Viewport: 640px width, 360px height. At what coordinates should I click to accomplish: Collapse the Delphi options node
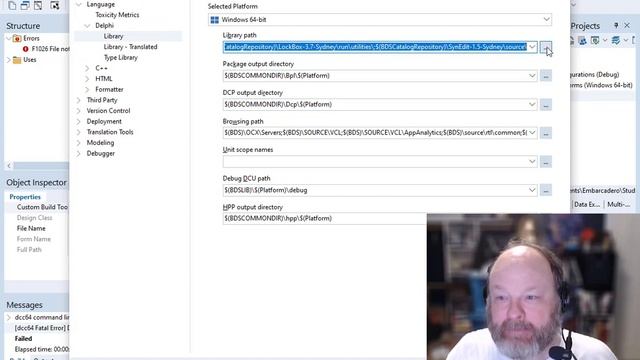87,26
